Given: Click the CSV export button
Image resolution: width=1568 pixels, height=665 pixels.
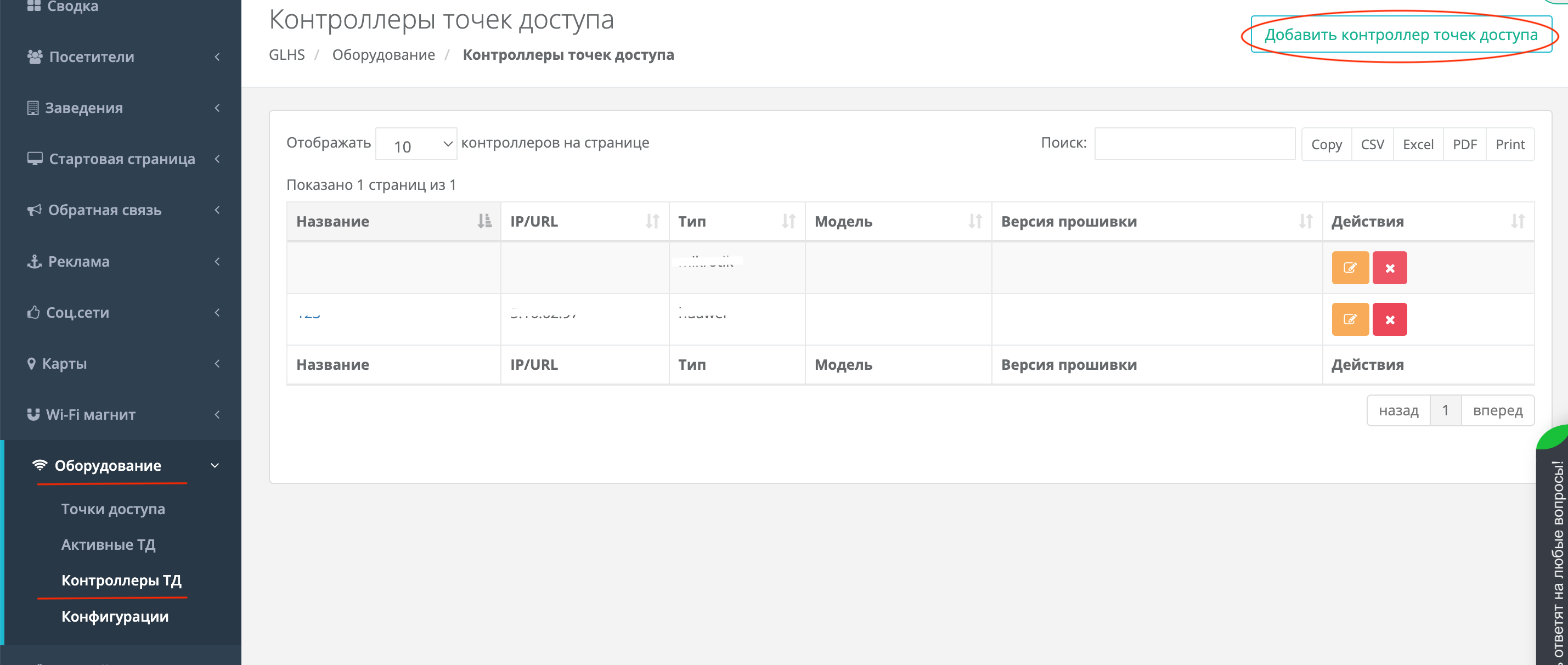Looking at the screenshot, I should [1372, 144].
